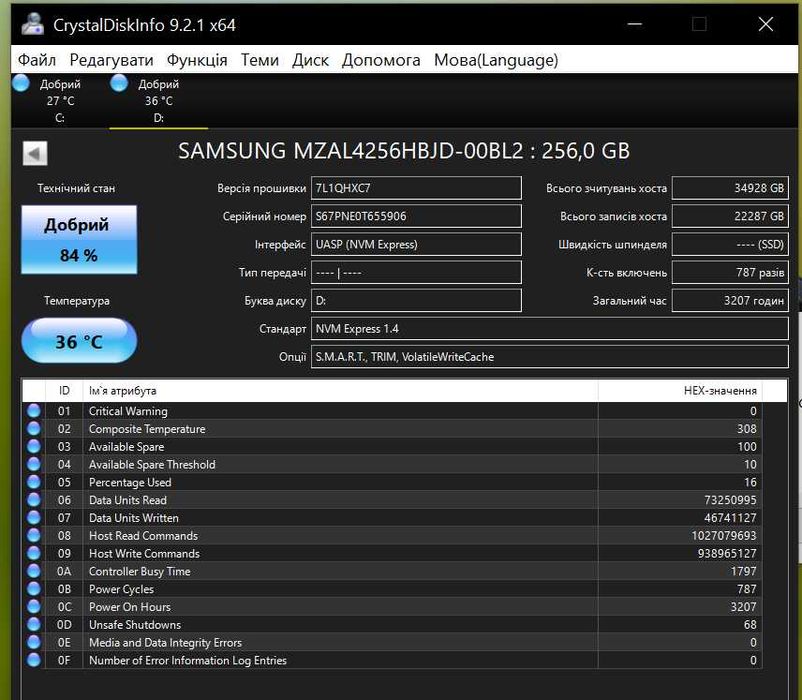Select the Critical Warning attribute name

pyautogui.click(x=128, y=411)
